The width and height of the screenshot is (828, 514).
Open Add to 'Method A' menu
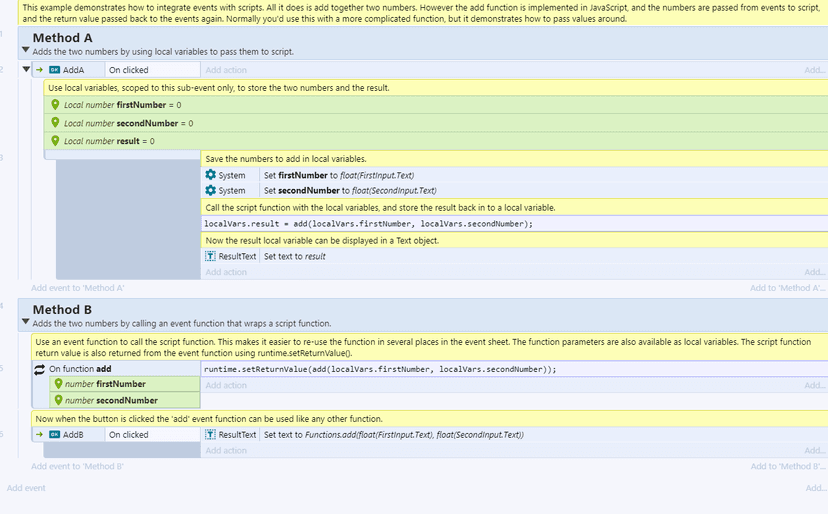click(x=787, y=288)
